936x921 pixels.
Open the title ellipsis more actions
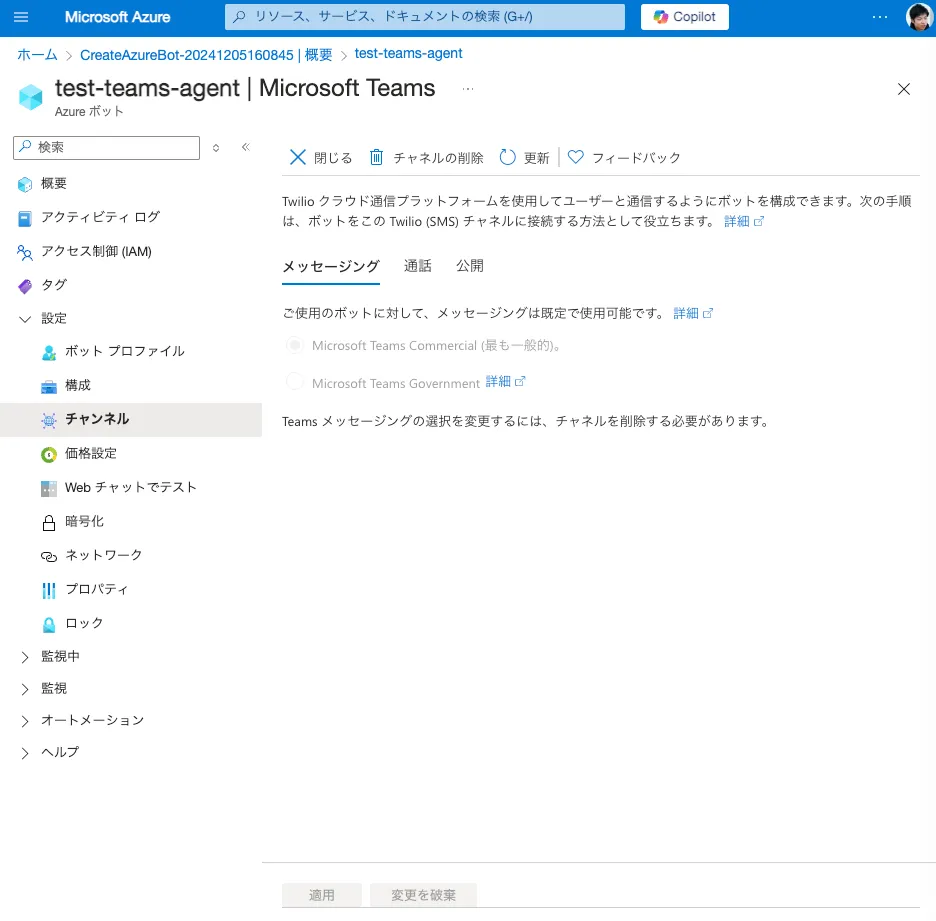coord(468,89)
